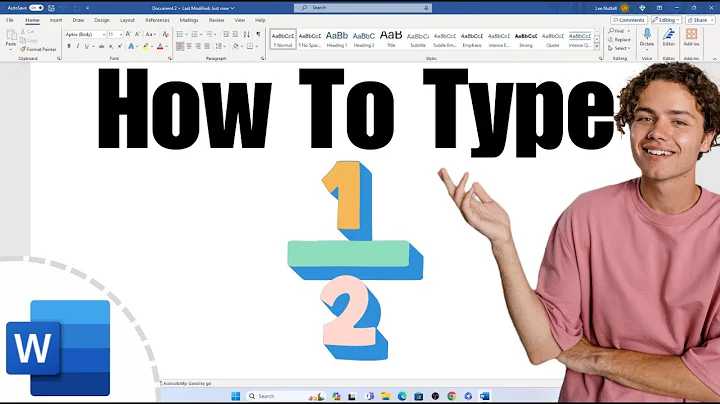Expand the Styles gallery more arrow
Viewport: 720px width, 404px height.
pyautogui.click(x=597, y=47)
